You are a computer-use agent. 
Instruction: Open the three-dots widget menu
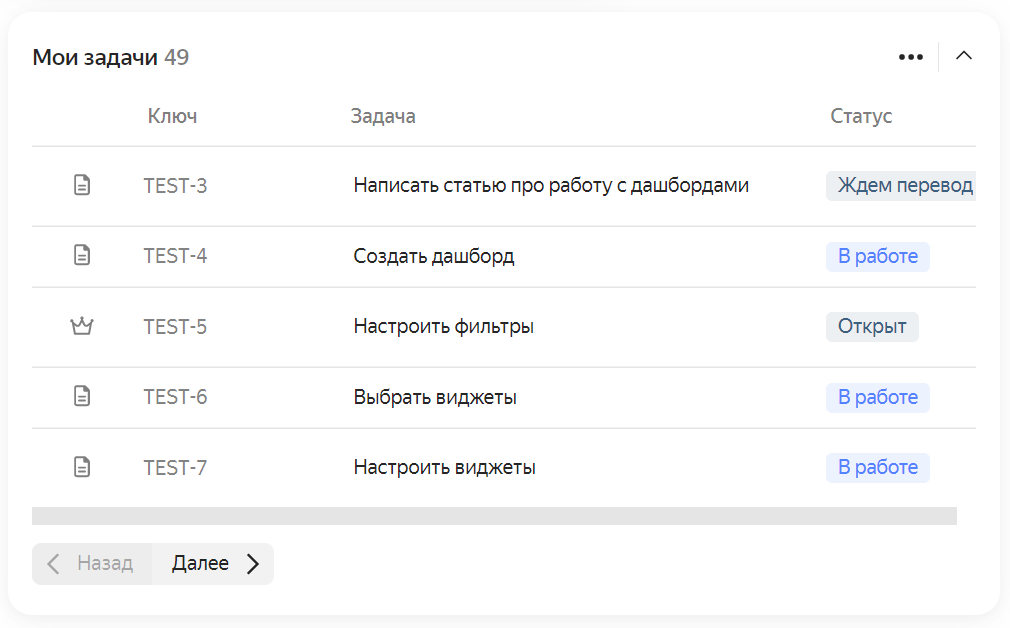(x=911, y=57)
